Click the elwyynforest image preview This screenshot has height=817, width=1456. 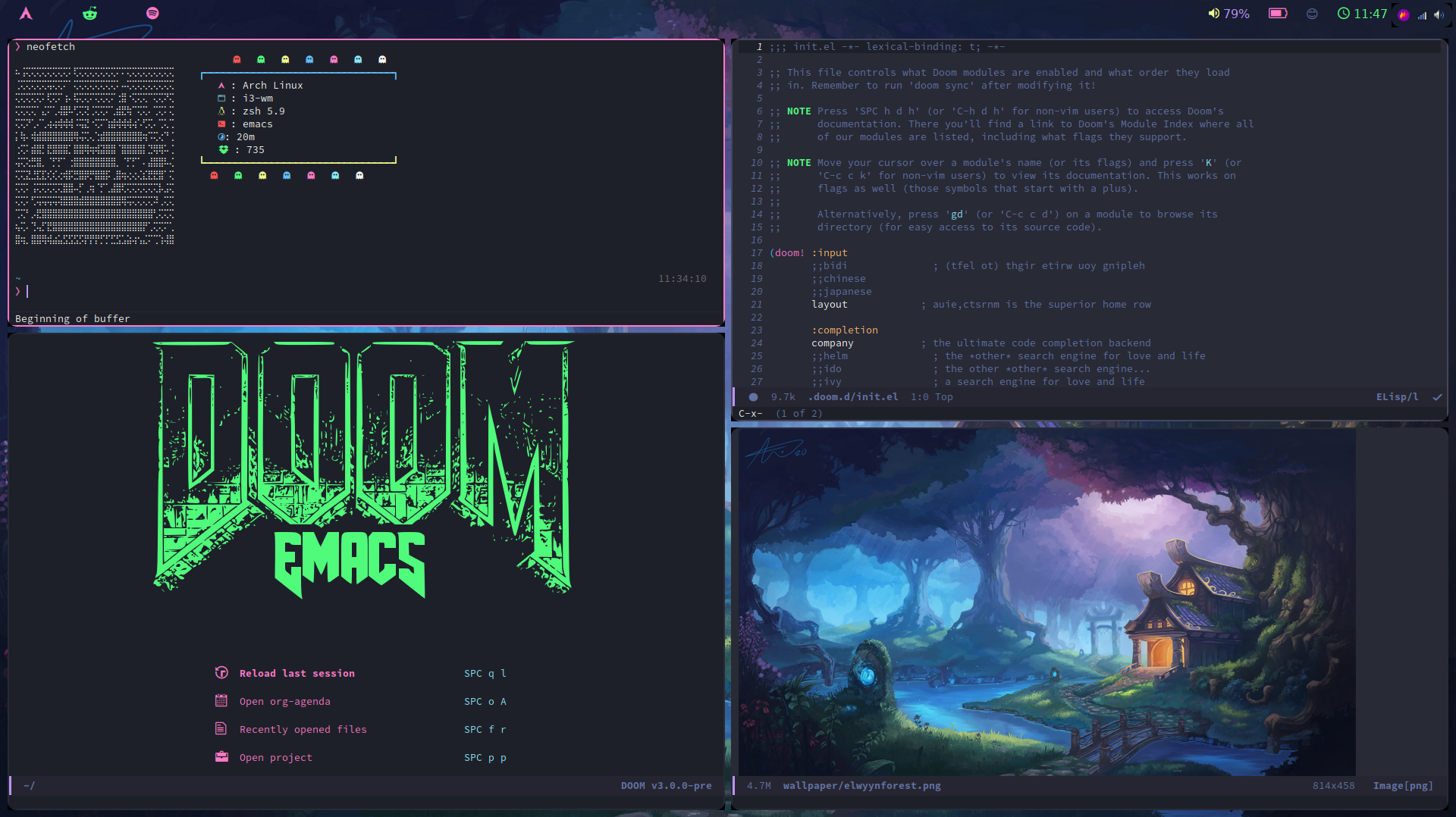(x=1047, y=602)
